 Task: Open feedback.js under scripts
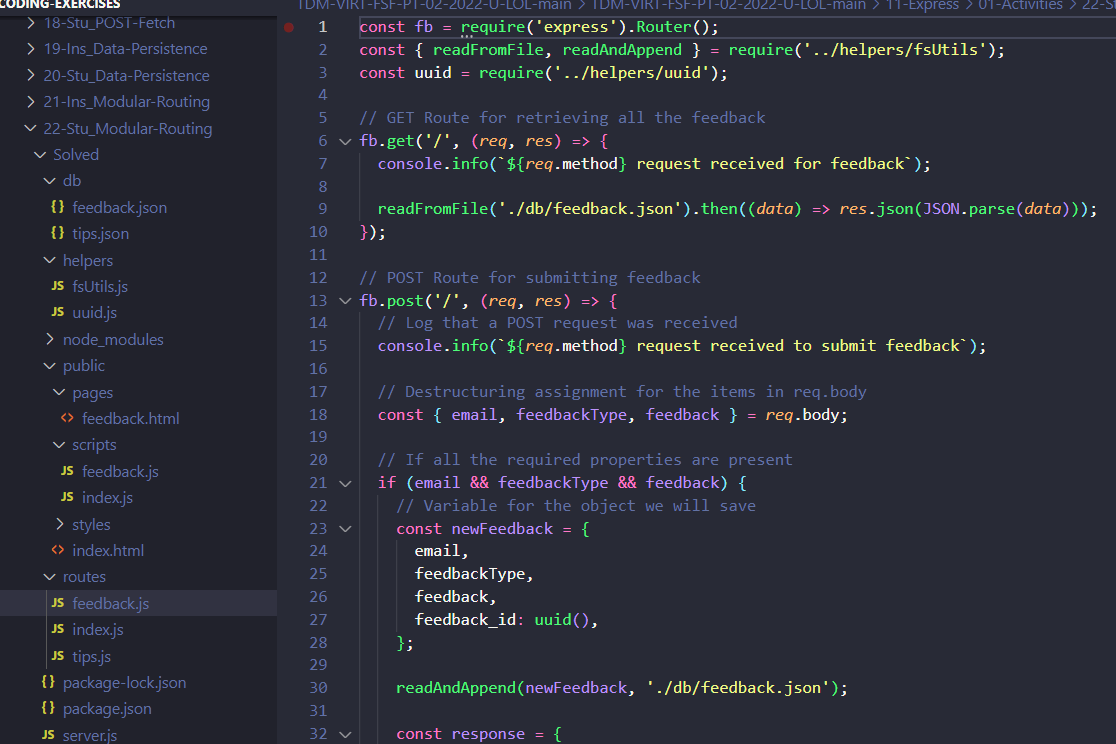[x=120, y=472]
